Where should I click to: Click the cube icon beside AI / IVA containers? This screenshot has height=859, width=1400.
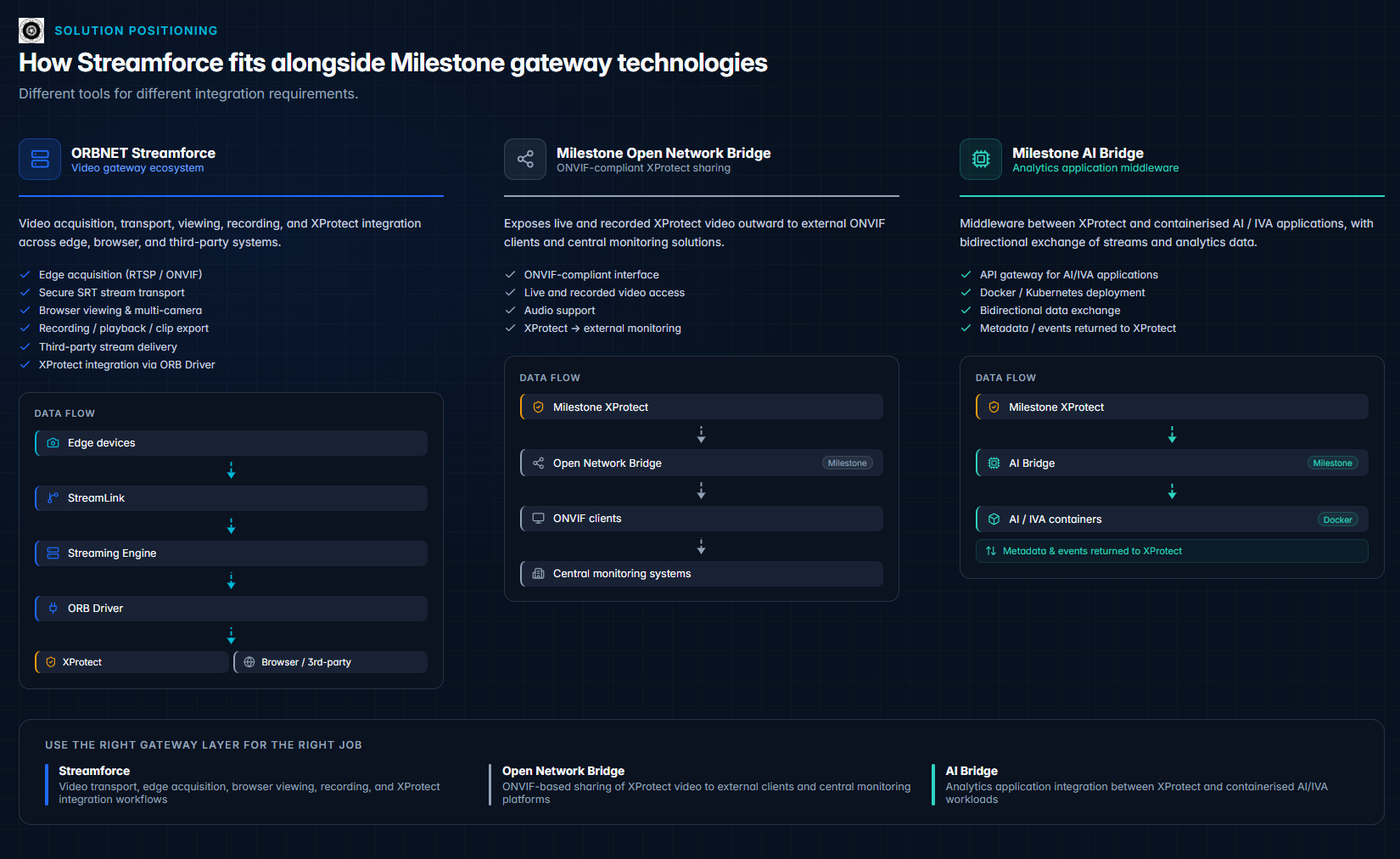pyautogui.click(x=994, y=519)
